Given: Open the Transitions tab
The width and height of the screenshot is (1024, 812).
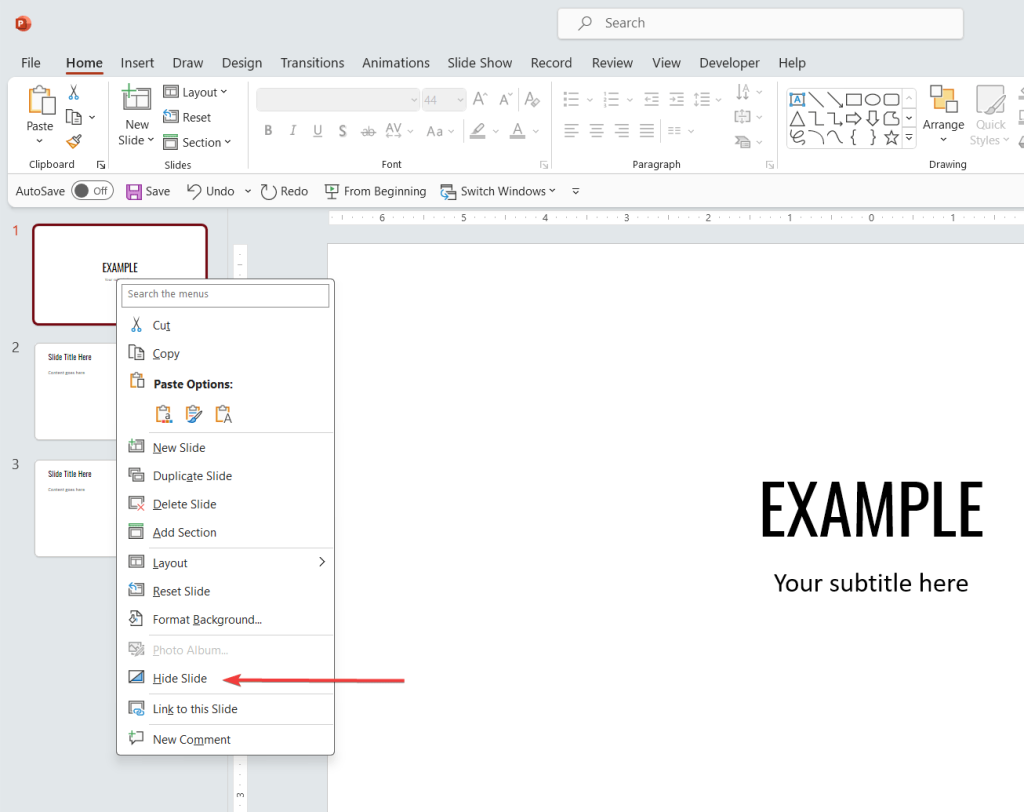Looking at the screenshot, I should point(312,63).
